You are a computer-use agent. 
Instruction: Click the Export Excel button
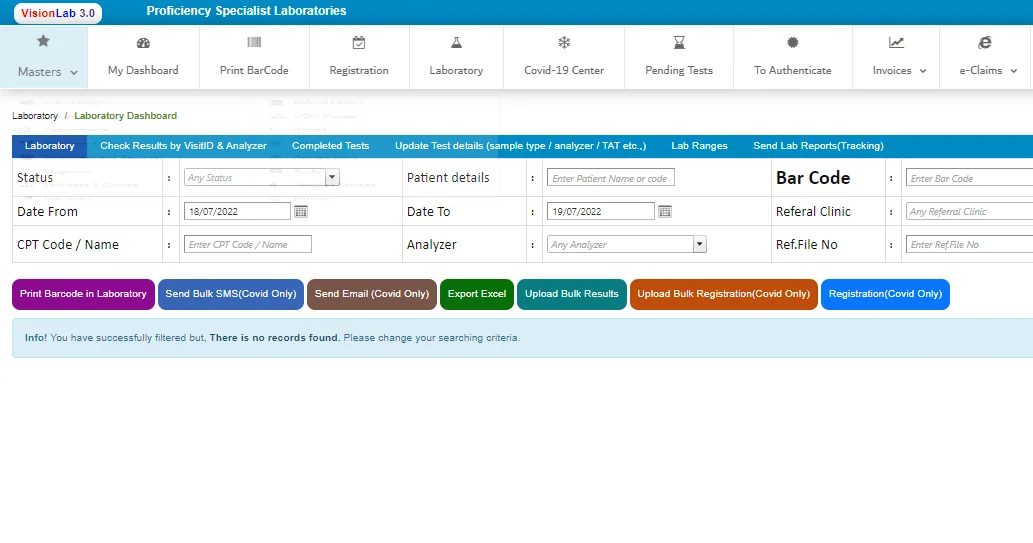(476, 294)
